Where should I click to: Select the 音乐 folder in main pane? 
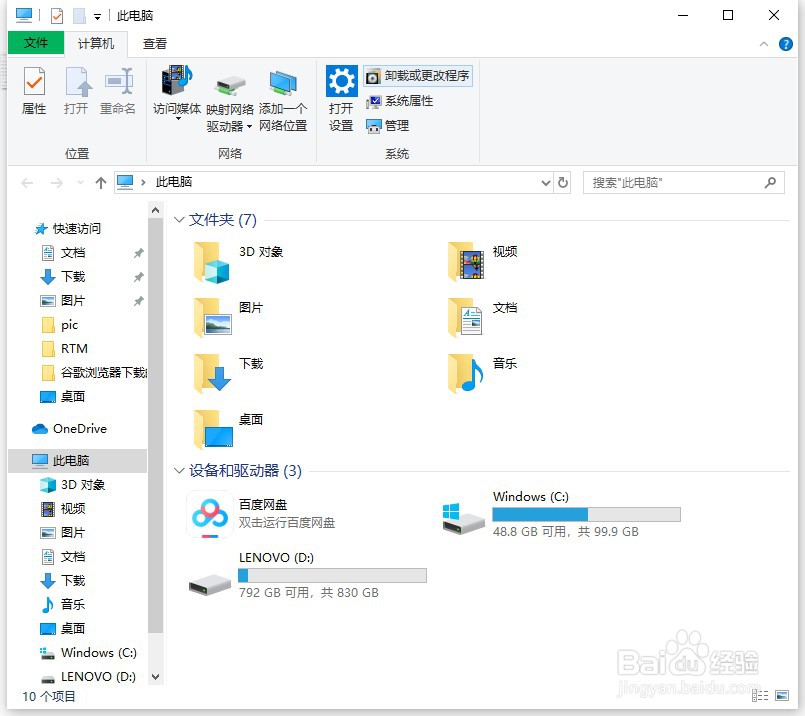point(466,374)
